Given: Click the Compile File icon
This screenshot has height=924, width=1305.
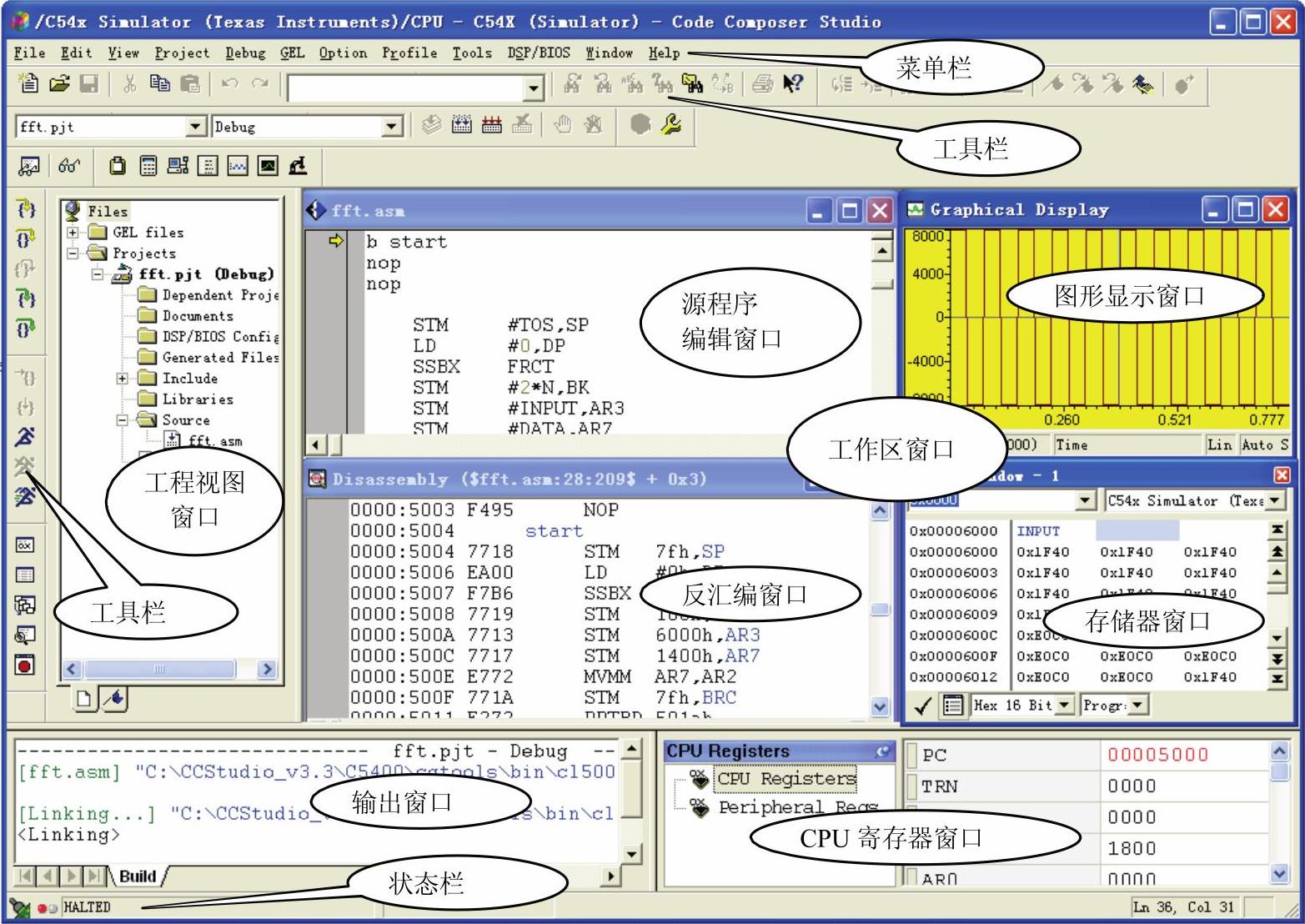Looking at the screenshot, I should tap(431, 125).
